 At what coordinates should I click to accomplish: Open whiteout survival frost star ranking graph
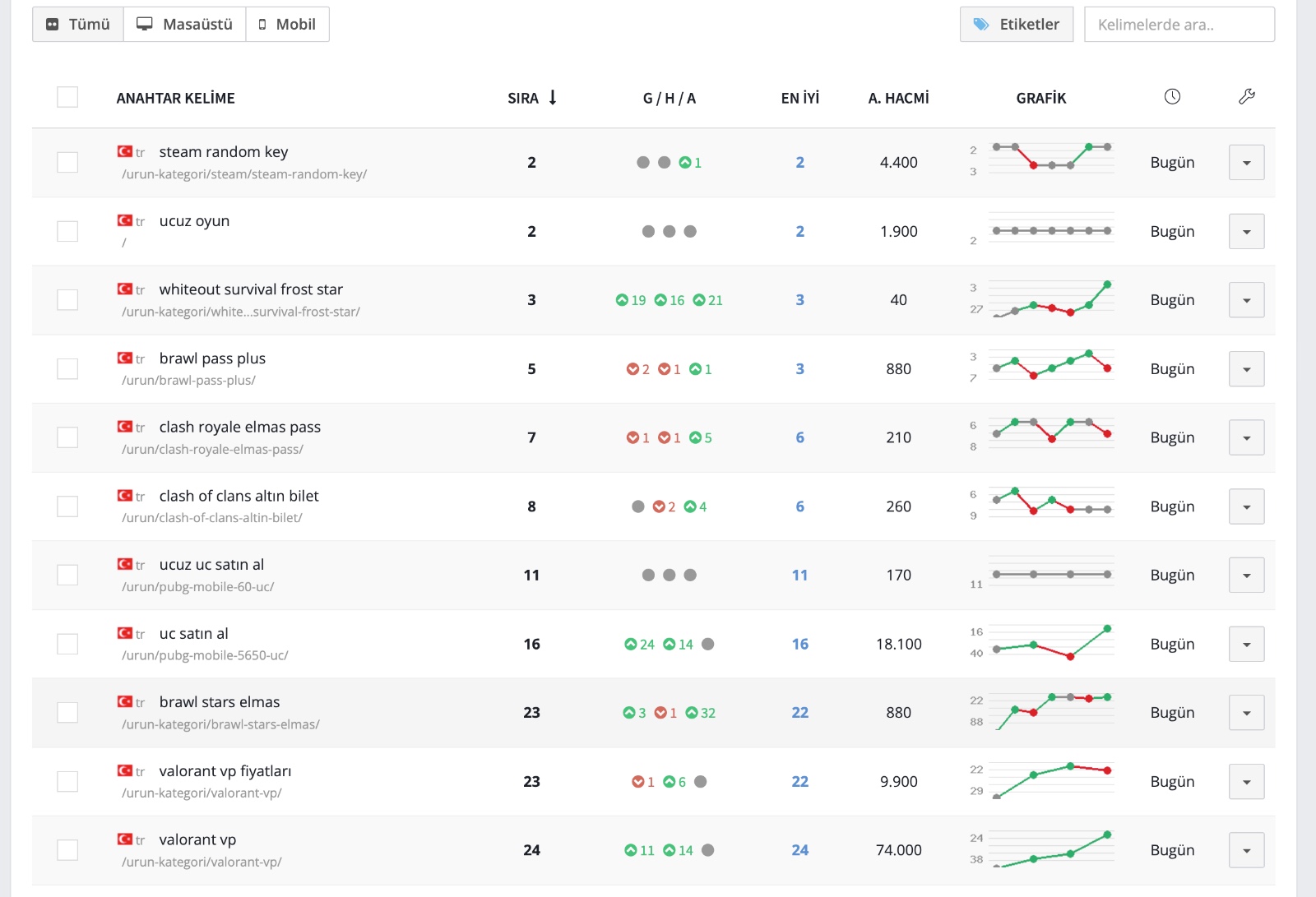click(1042, 298)
